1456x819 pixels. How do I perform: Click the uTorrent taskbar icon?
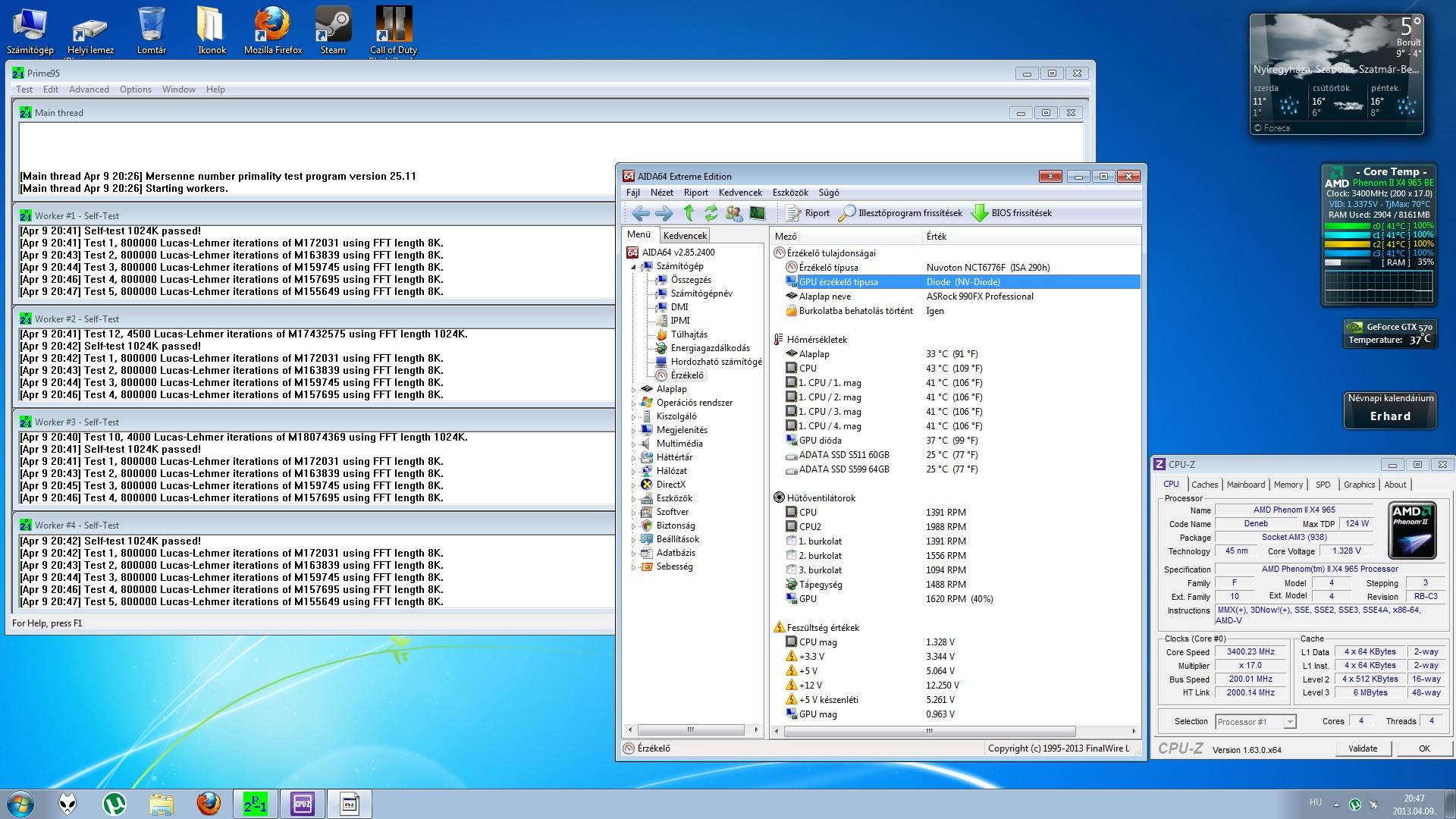click(x=115, y=804)
